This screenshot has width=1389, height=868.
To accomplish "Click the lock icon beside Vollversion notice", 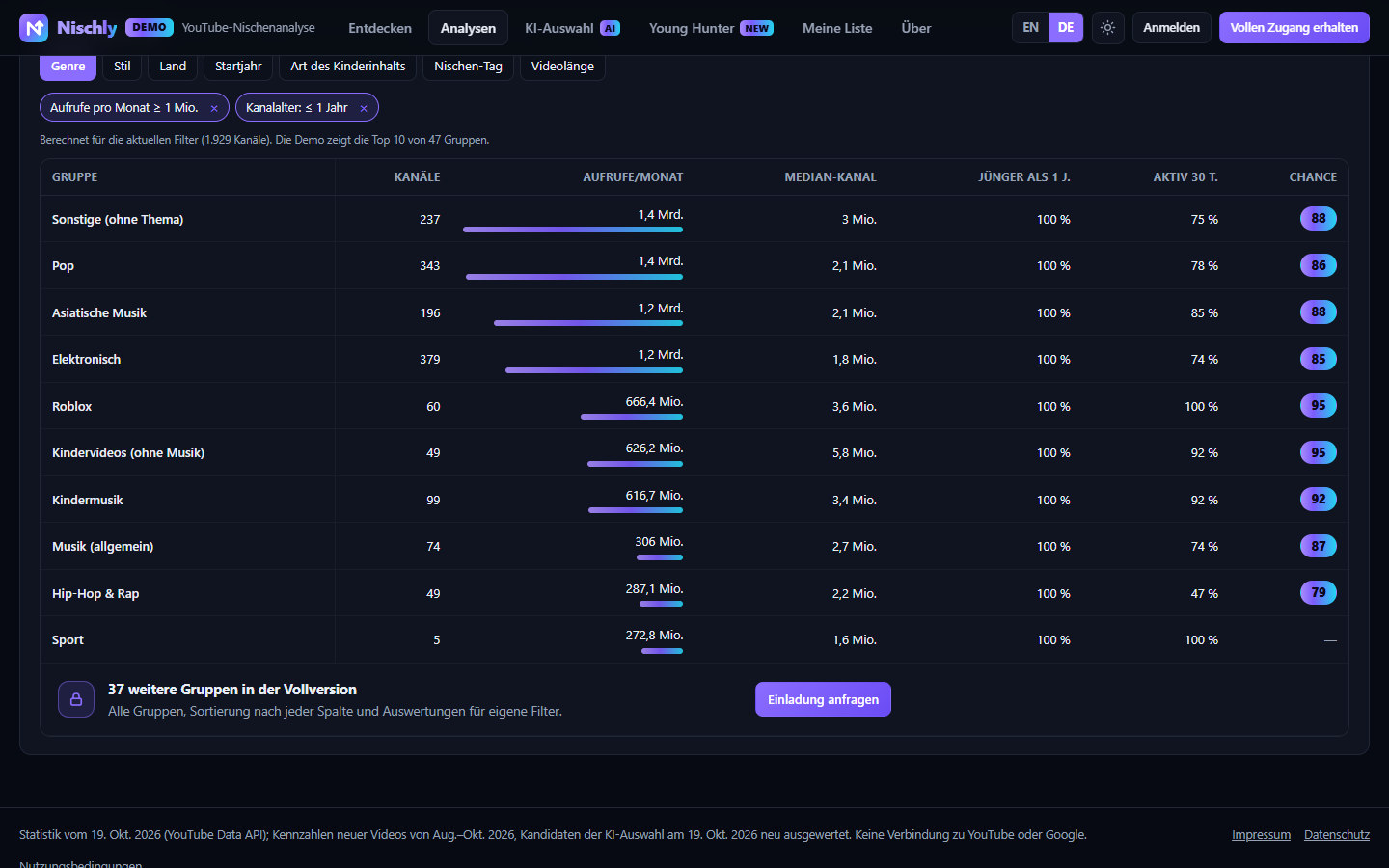I will click(x=76, y=699).
